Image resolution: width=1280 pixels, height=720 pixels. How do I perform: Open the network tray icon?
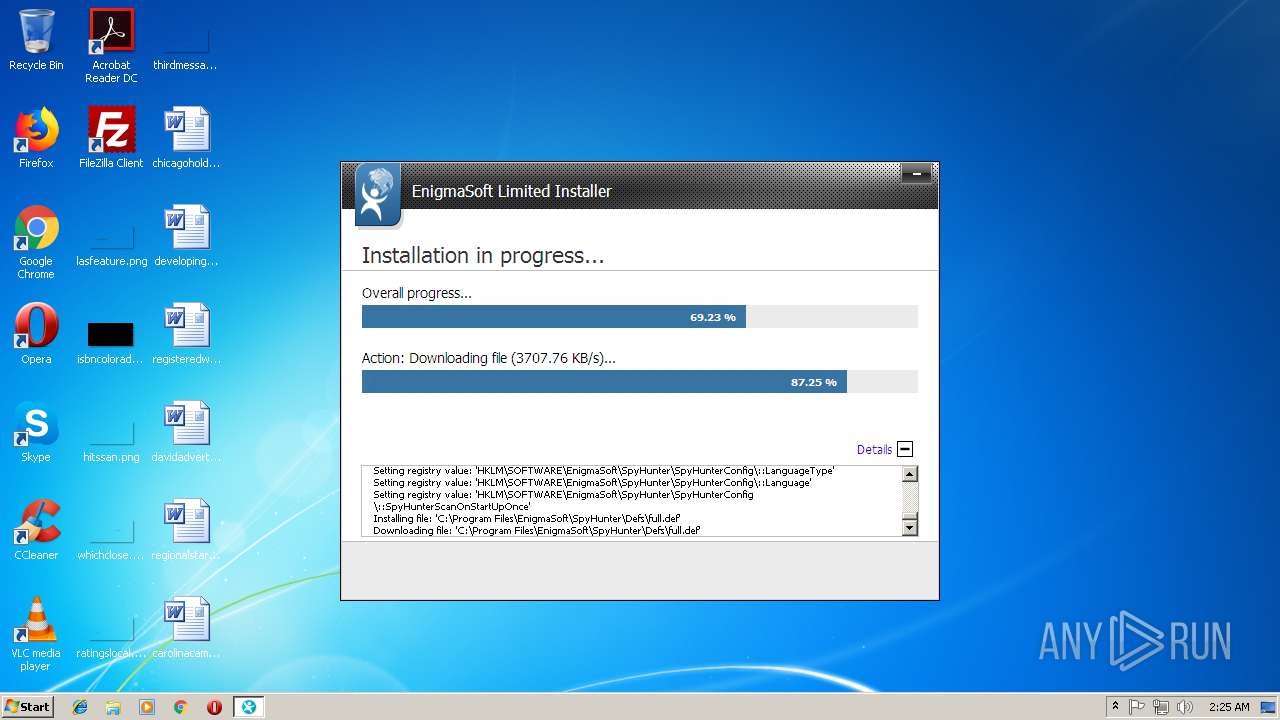1161,707
